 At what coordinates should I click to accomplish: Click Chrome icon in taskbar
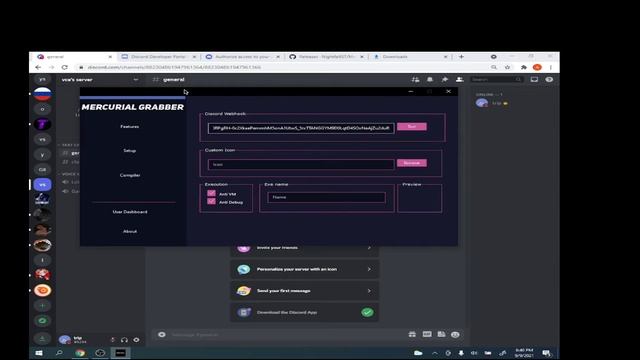tap(80, 353)
